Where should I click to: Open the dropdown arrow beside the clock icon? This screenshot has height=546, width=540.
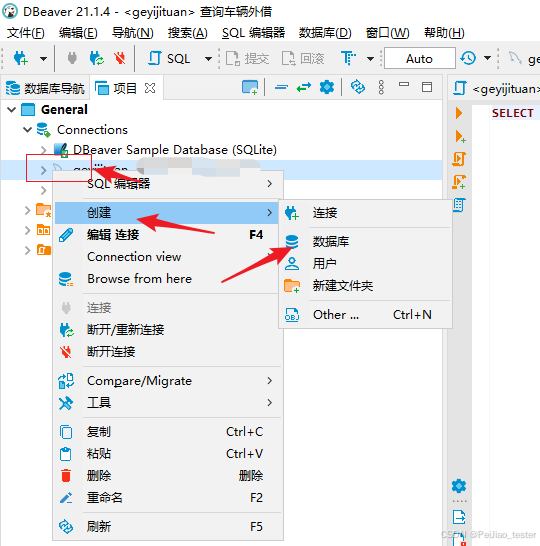(x=487, y=58)
